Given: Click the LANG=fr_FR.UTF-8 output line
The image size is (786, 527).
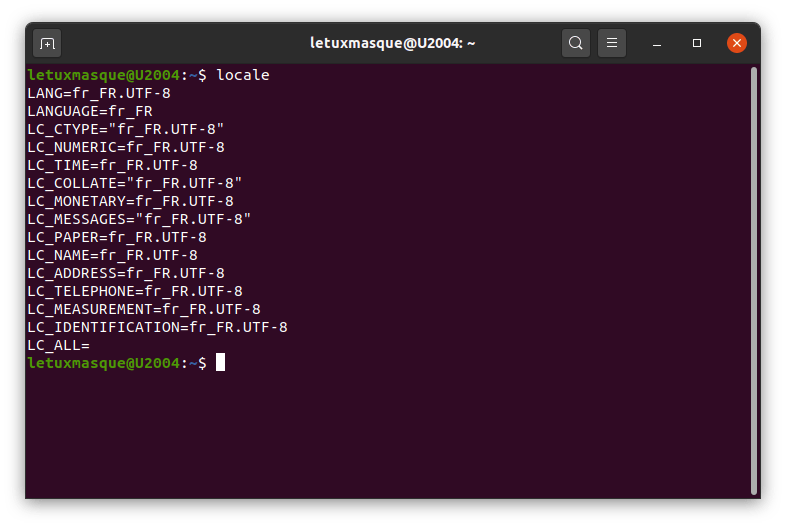Looking at the screenshot, I should [x=99, y=93].
